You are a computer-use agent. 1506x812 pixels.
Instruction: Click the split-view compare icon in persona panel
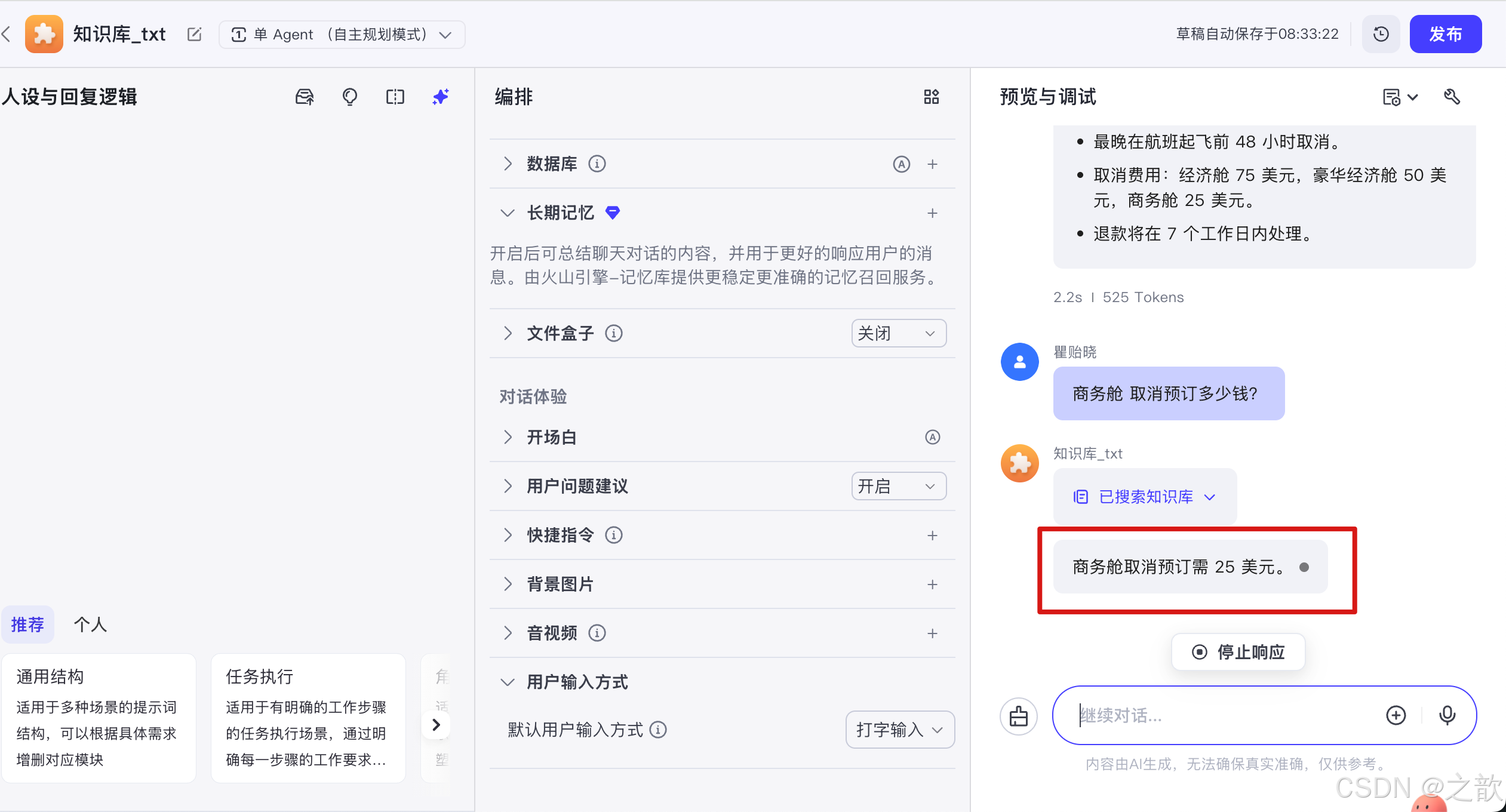(x=395, y=97)
